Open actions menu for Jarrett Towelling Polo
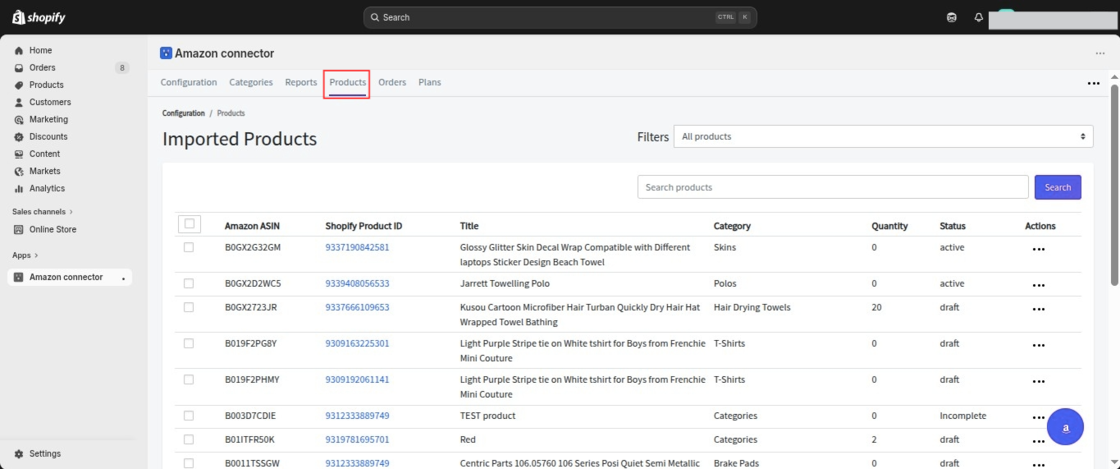The width and height of the screenshot is (1120, 469). 1038,285
